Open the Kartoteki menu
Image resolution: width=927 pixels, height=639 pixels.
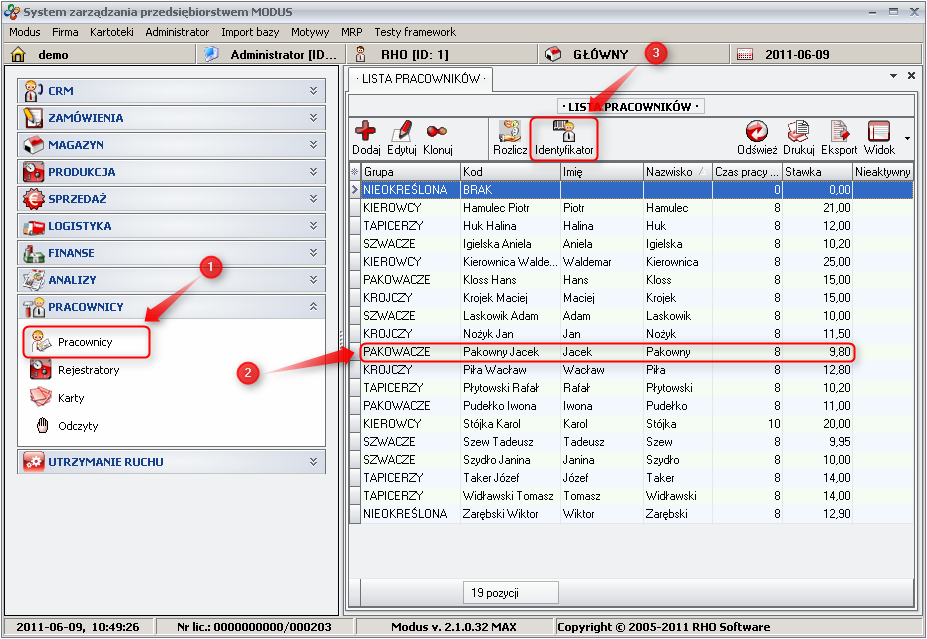(111, 32)
